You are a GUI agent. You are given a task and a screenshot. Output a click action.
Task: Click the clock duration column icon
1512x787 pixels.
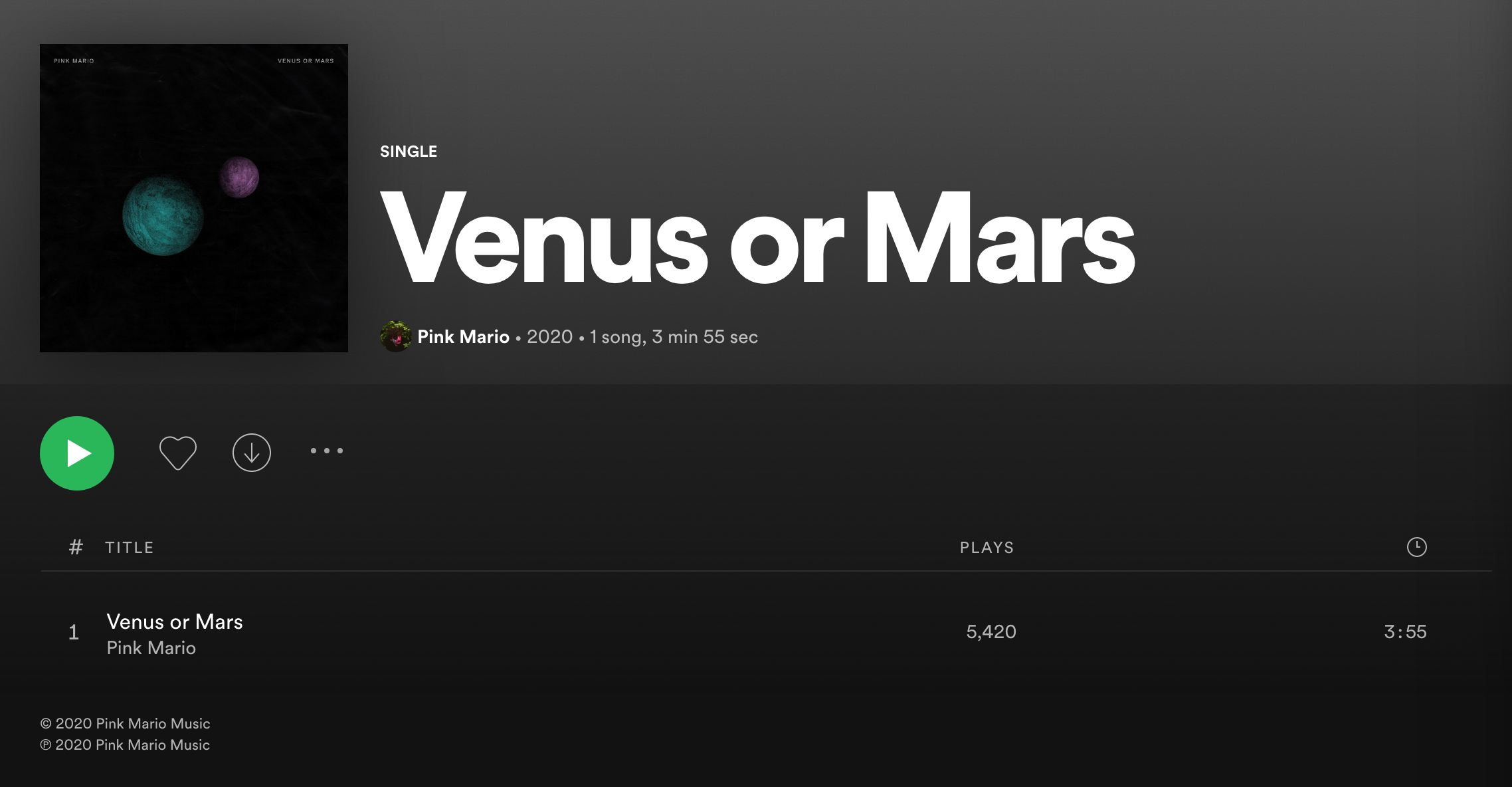click(1417, 547)
